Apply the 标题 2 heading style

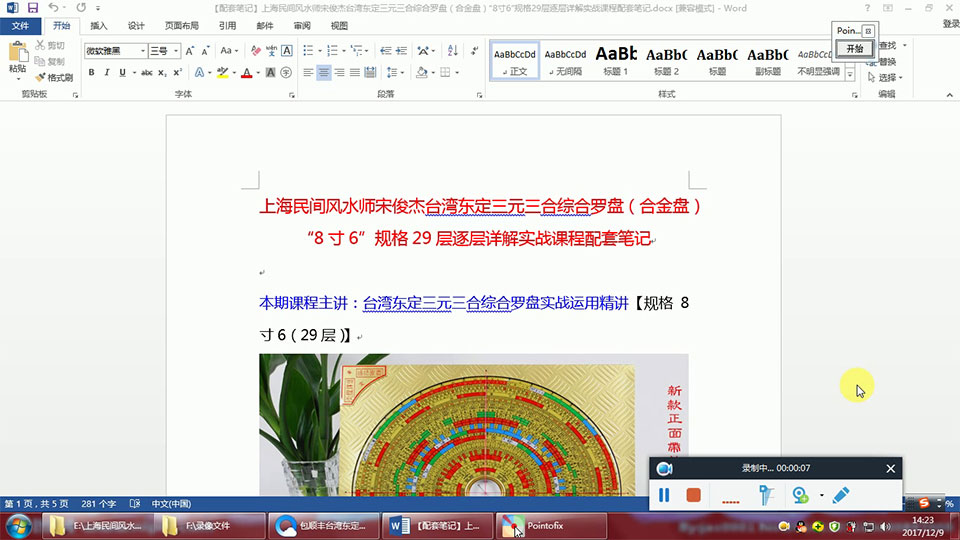point(666,61)
